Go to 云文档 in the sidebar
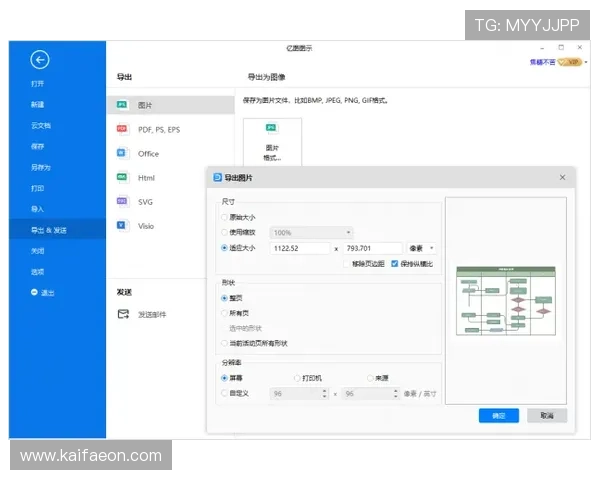The width and height of the screenshot is (600, 480). click(41, 126)
